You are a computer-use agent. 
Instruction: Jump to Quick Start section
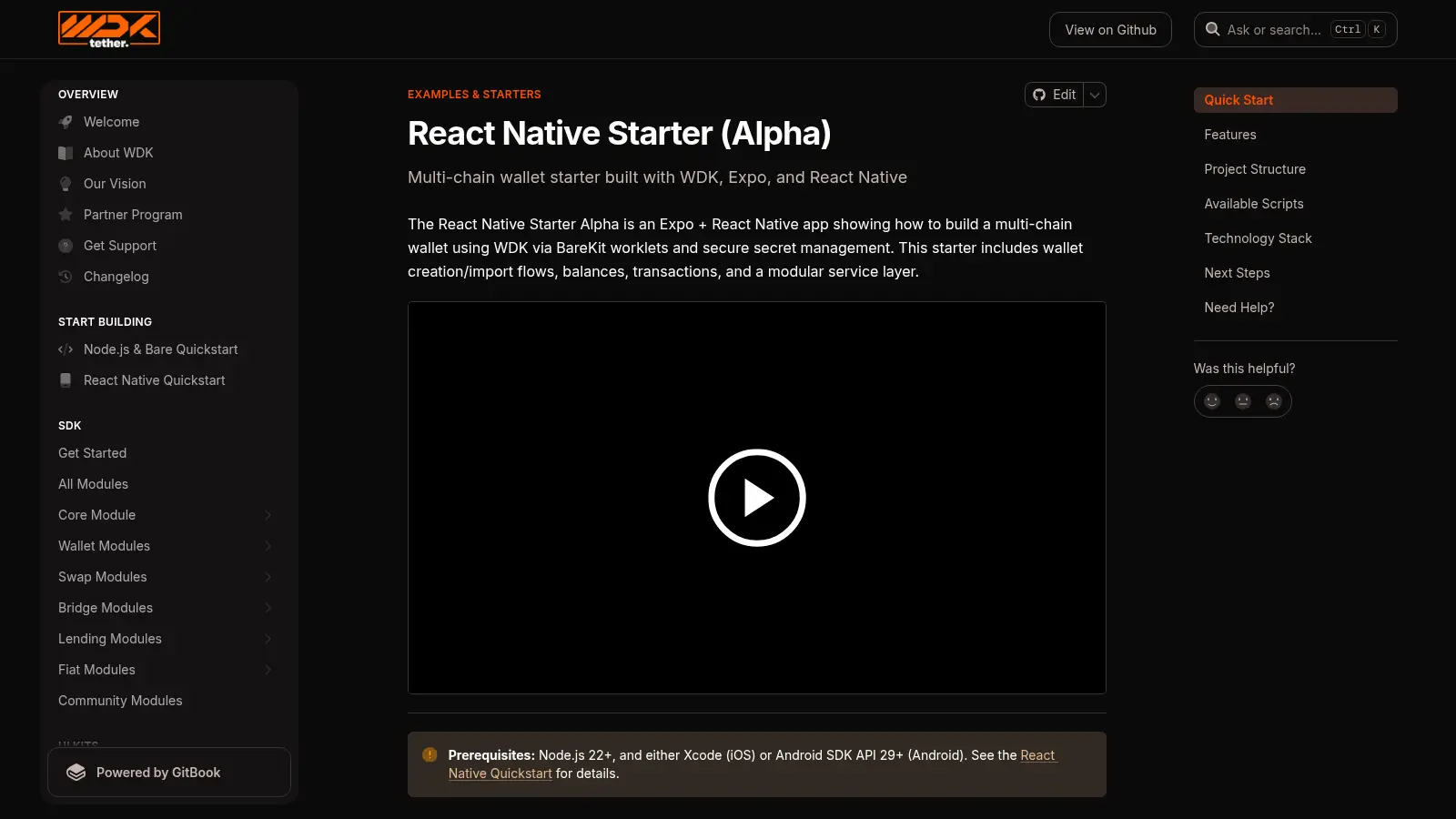[x=1295, y=100]
